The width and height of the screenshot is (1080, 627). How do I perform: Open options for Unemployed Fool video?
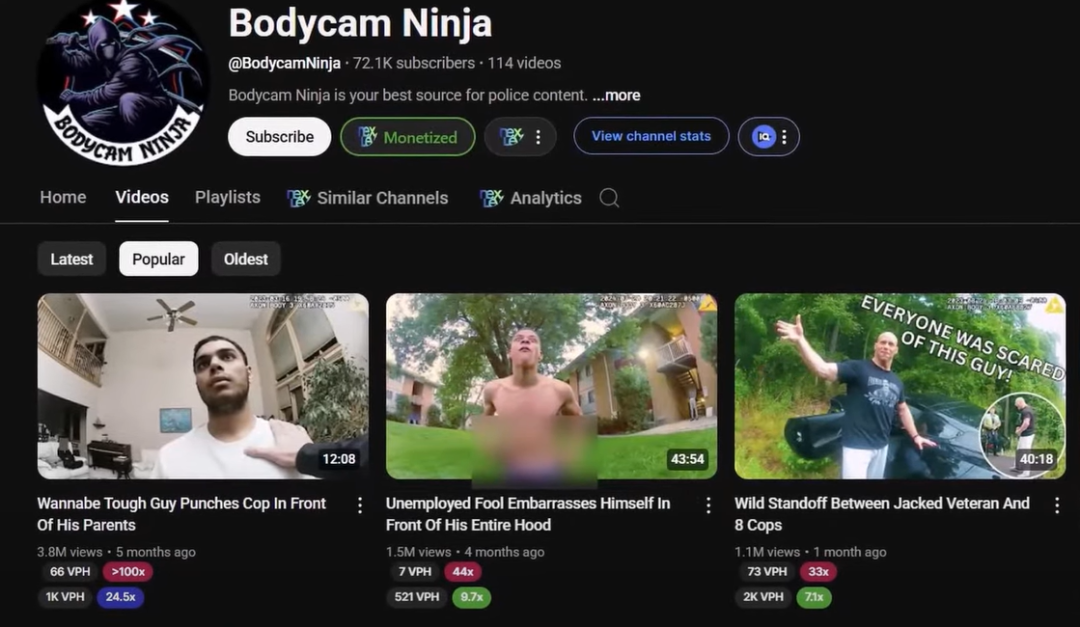click(x=708, y=506)
